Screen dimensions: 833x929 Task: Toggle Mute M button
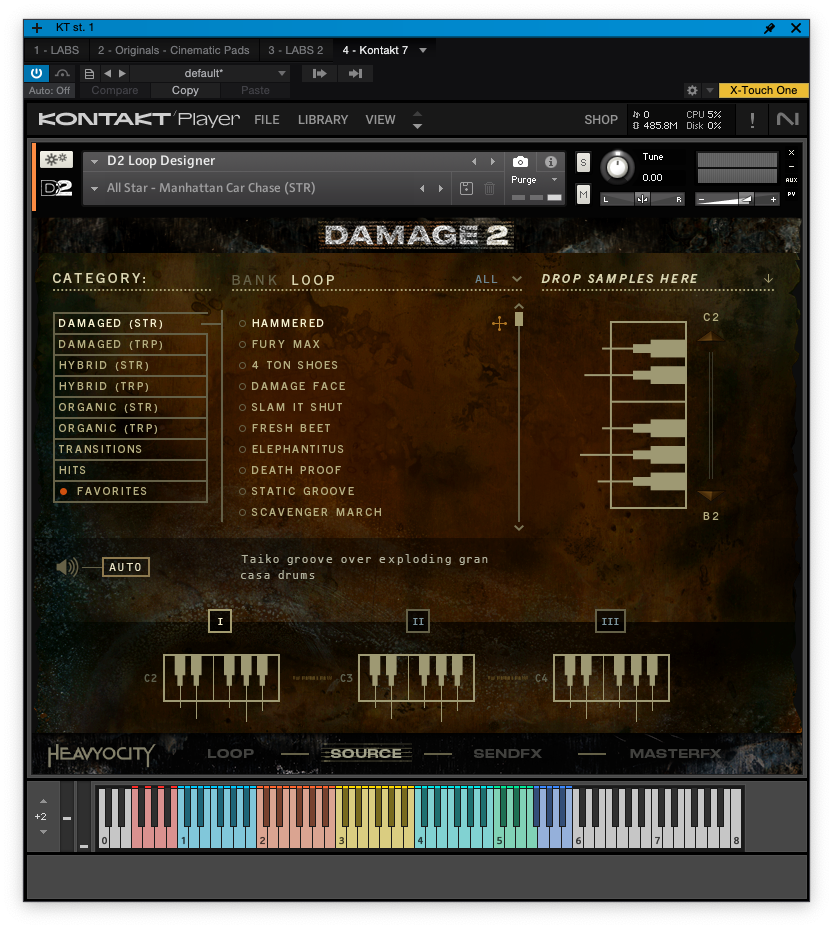coord(583,194)
